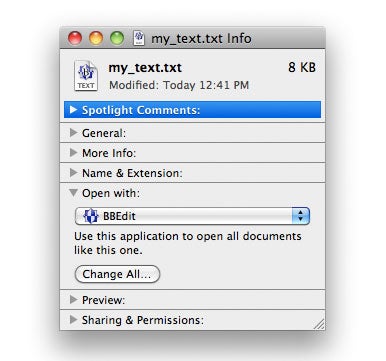Image resolution: width=386 pixels, height=361 pixels.
Task: Click the blue popup arrows of Open with menu
Action: (301, 216)
